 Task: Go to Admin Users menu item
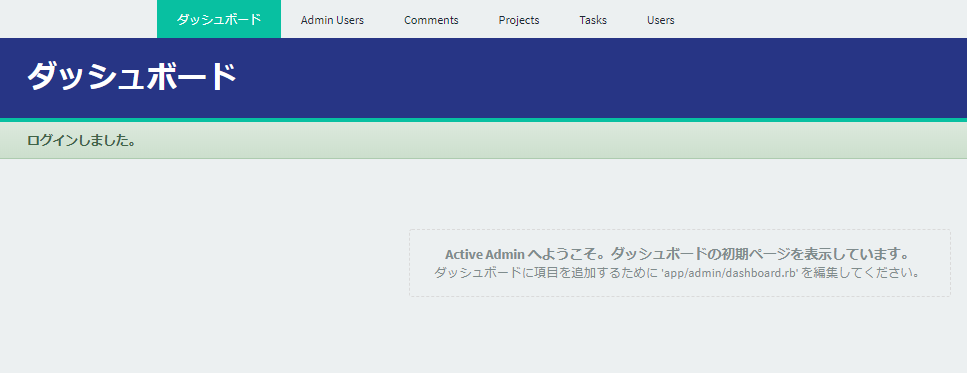(332, 20)
